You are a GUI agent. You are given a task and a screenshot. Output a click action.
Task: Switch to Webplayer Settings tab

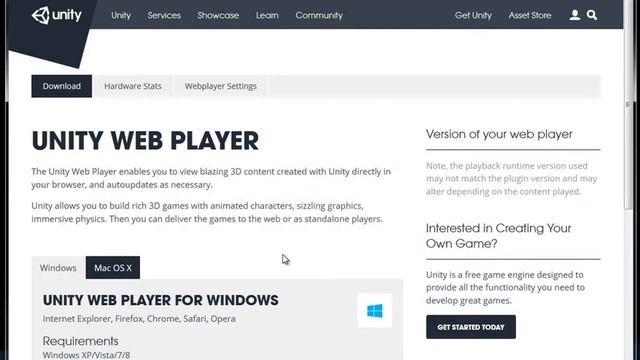click(x=220, y=86)
